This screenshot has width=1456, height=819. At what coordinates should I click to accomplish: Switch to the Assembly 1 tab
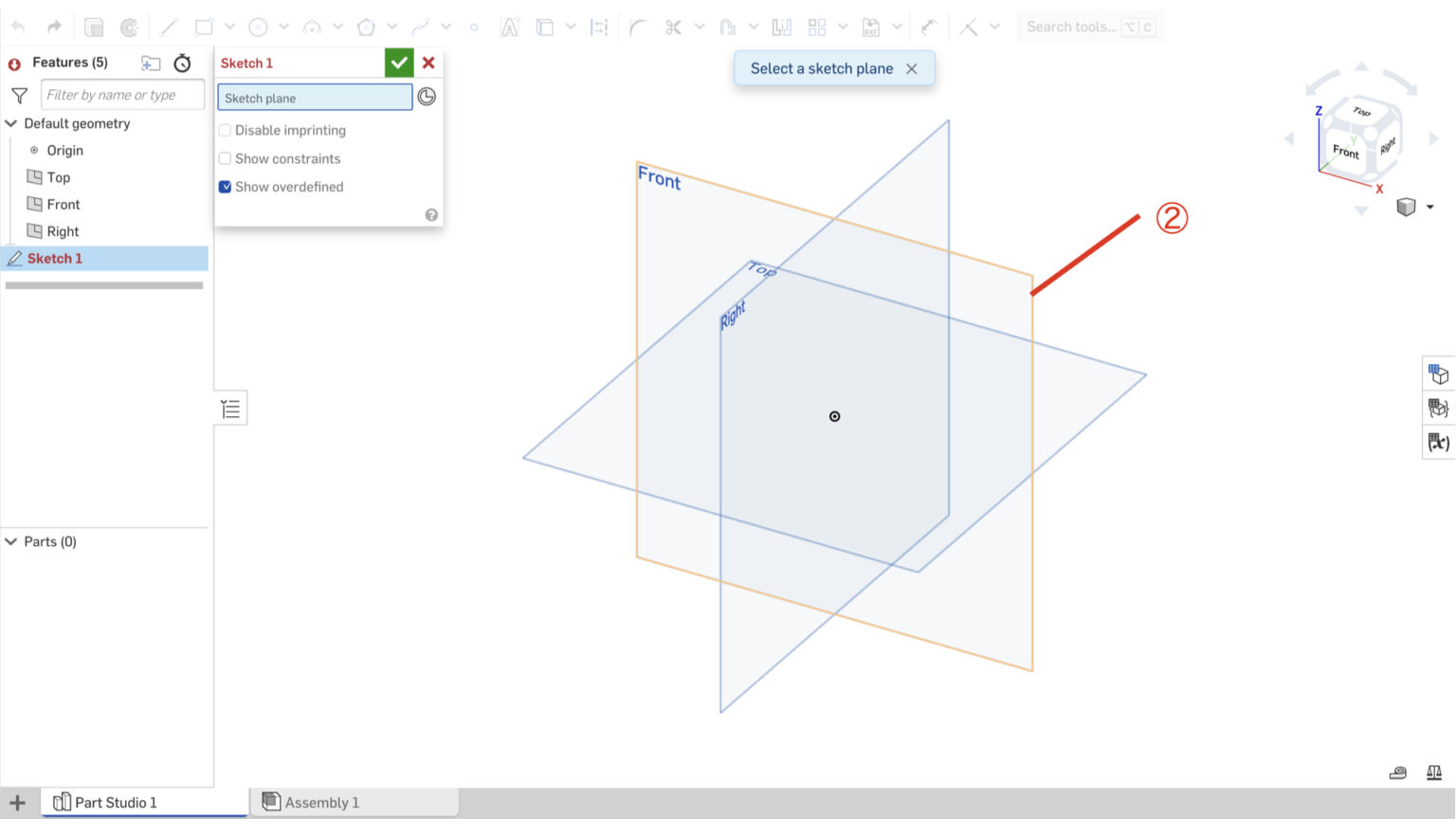320,802
